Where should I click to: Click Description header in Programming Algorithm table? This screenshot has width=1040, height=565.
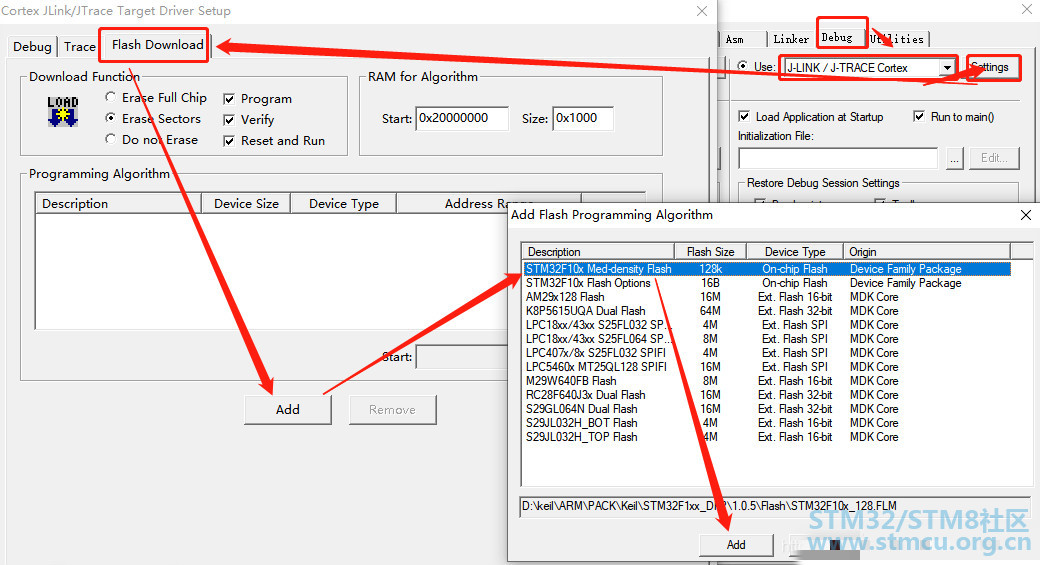tap(118, 204)
